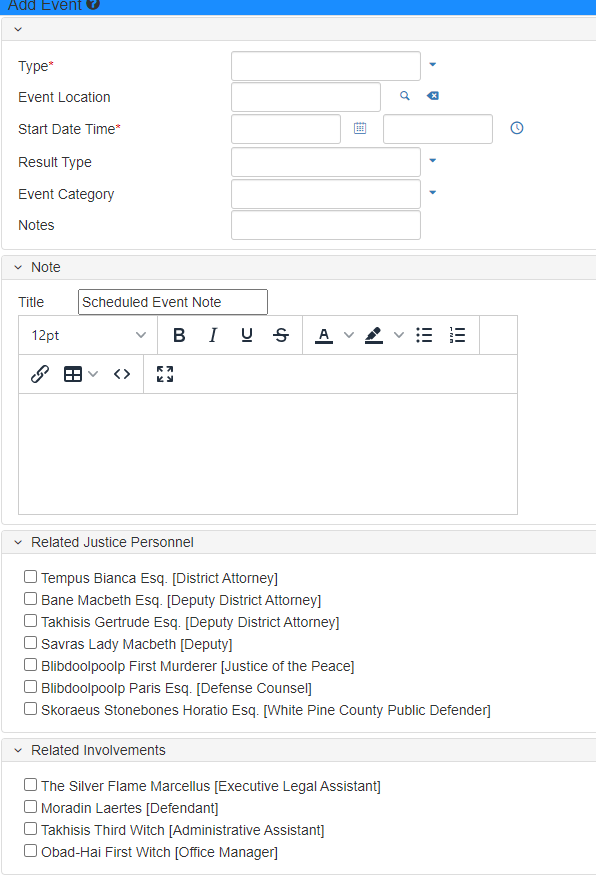The width and height of the screenshot is (596, 880).
Task: Click the Start Date input field
Action: tap(286, 129)
